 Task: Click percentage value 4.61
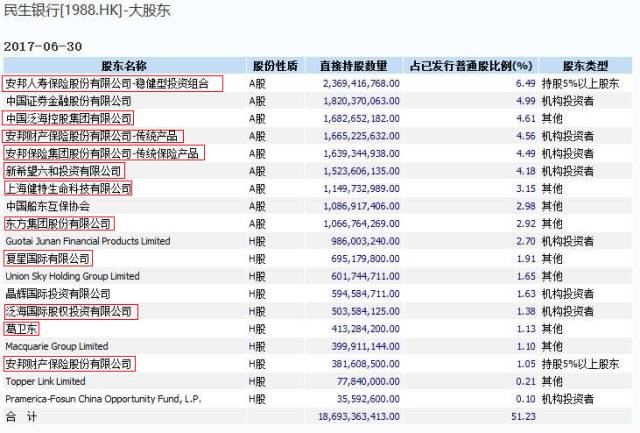pyautogui.click(x=526, y=119)
